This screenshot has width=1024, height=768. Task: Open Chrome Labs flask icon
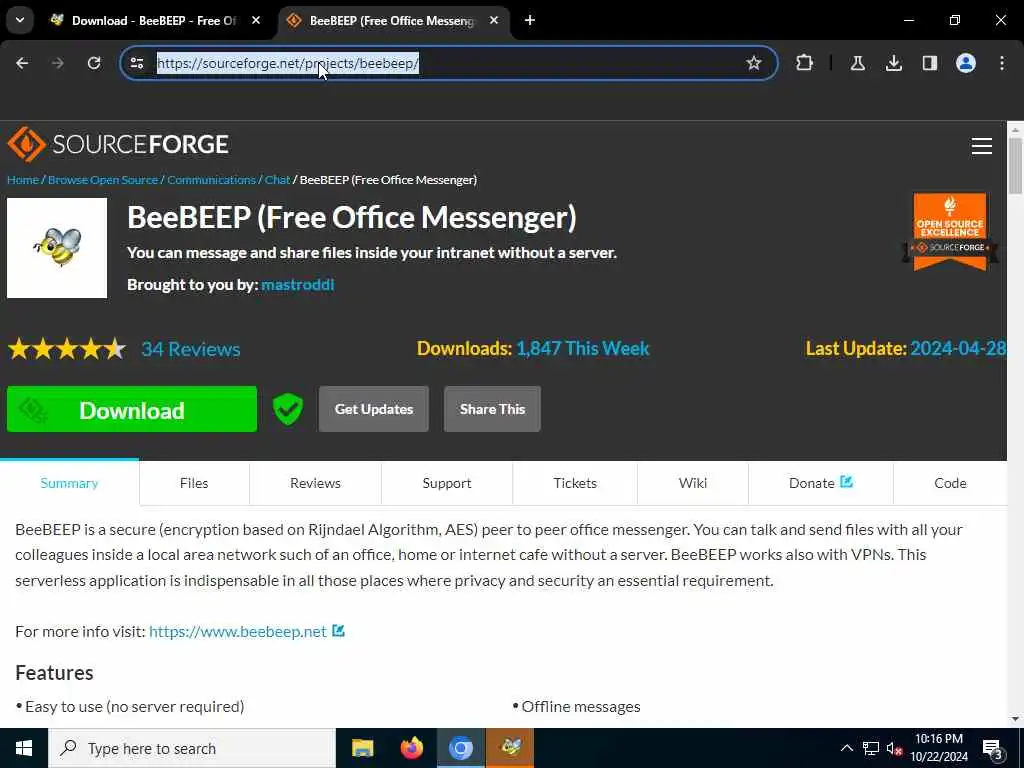pyautogui.click(x=857, y=63)
